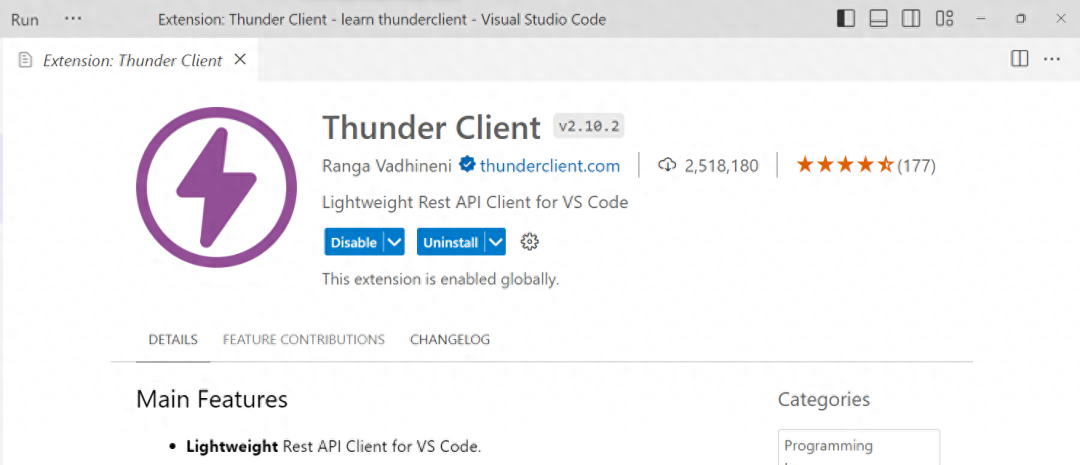
Task: Switch to the FEATURE CONTRIBUTIONS tab
Action: click(304, 340)
